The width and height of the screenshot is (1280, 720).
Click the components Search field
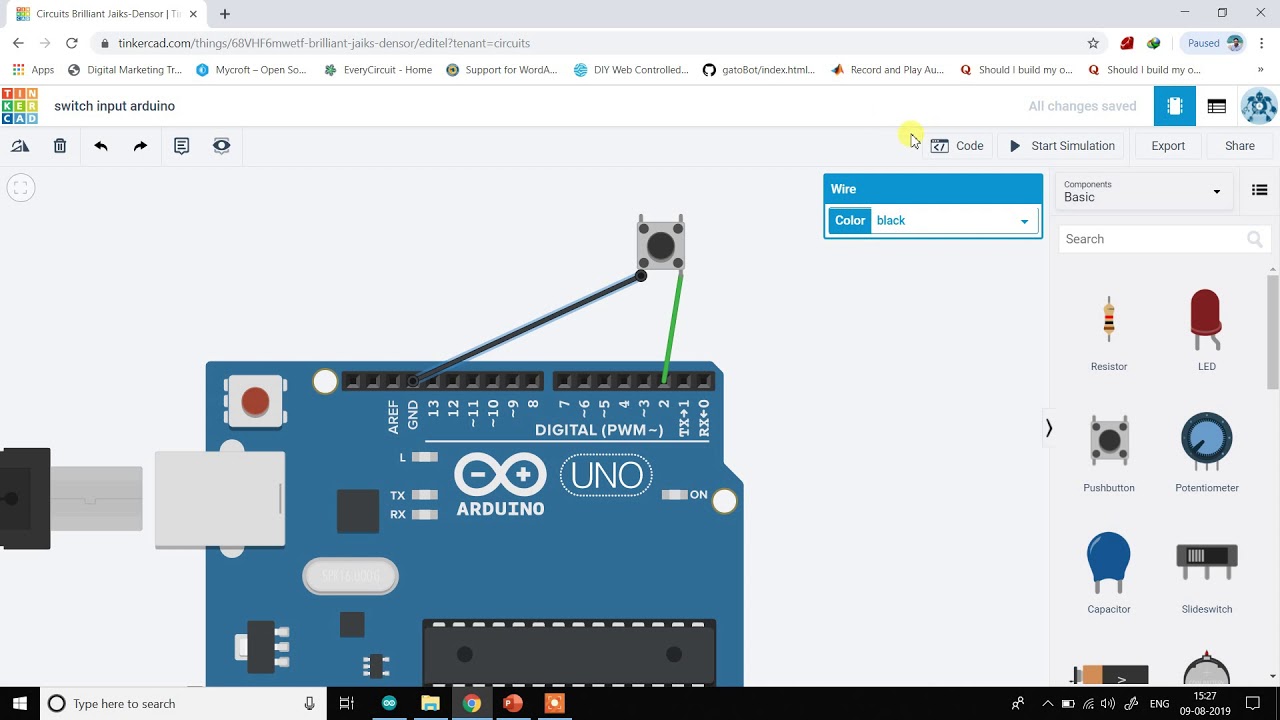click(1164, 239)
